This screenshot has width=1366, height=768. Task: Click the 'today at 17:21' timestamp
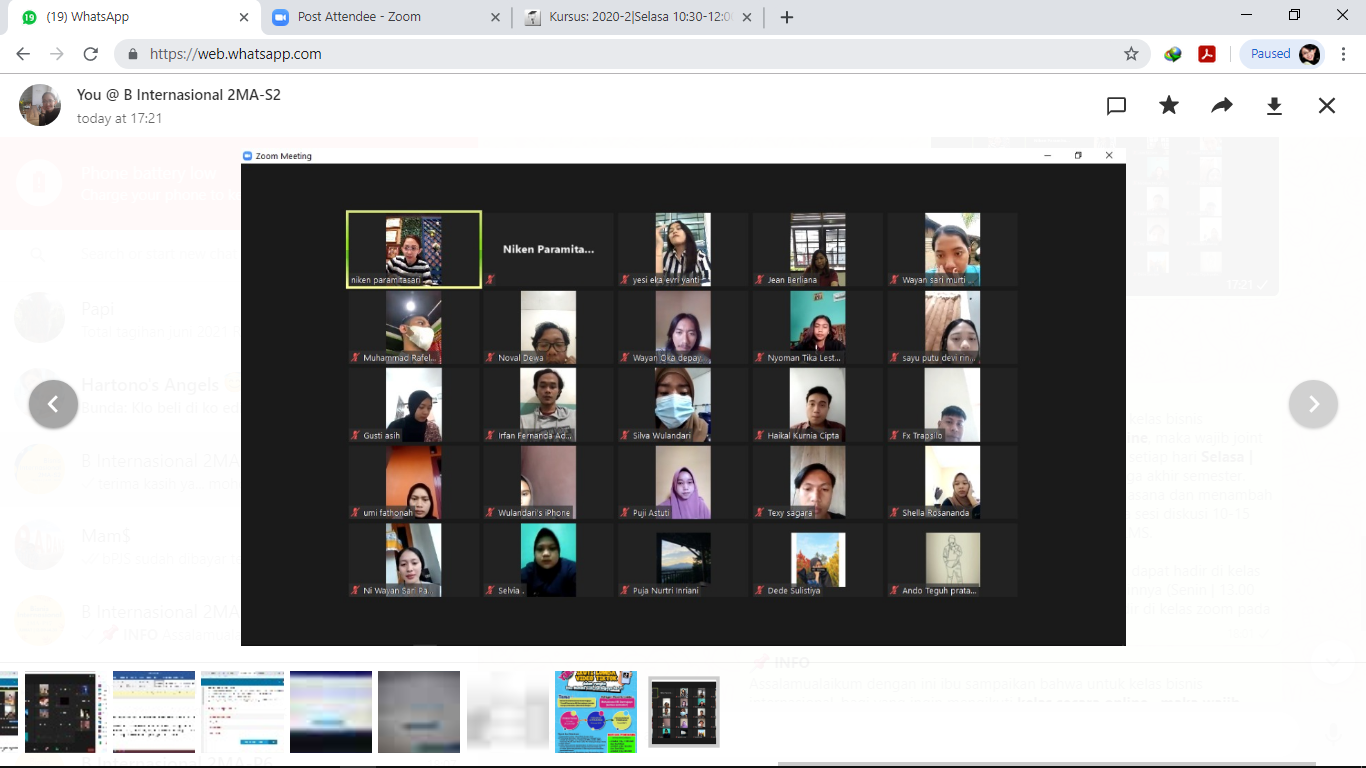pos(119,118)
